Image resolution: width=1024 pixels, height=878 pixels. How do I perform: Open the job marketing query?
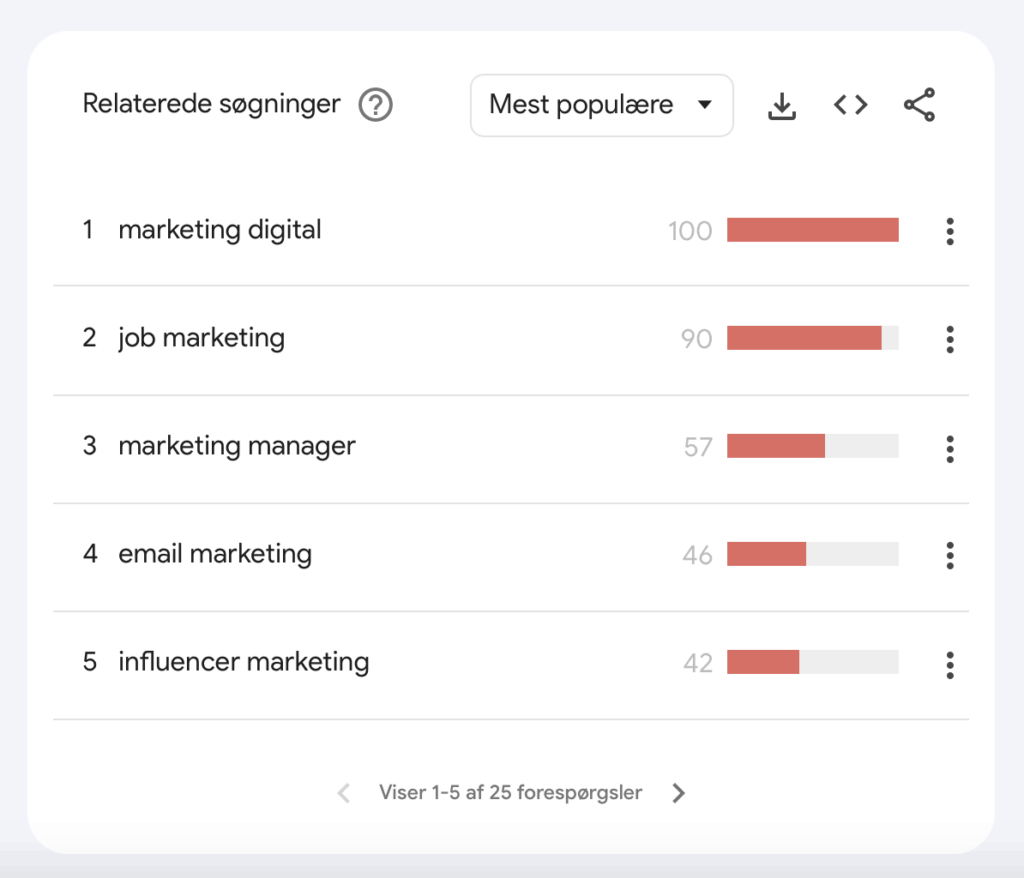pos(201,338)
